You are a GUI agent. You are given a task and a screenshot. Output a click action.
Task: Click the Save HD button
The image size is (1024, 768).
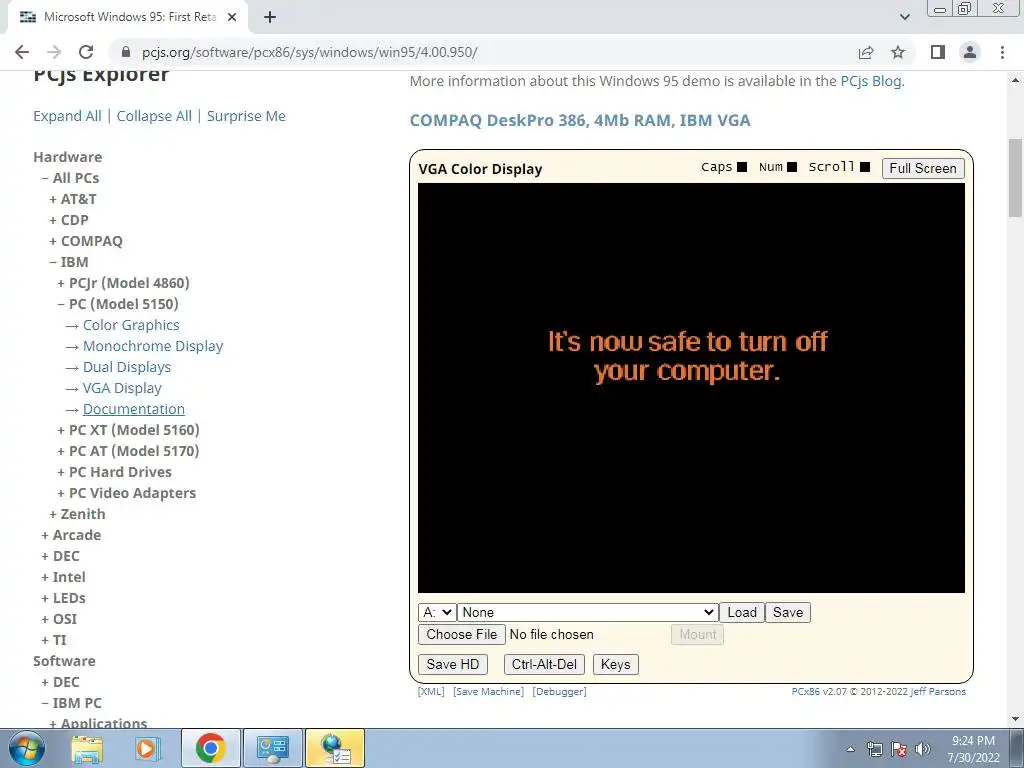[453, 665]
